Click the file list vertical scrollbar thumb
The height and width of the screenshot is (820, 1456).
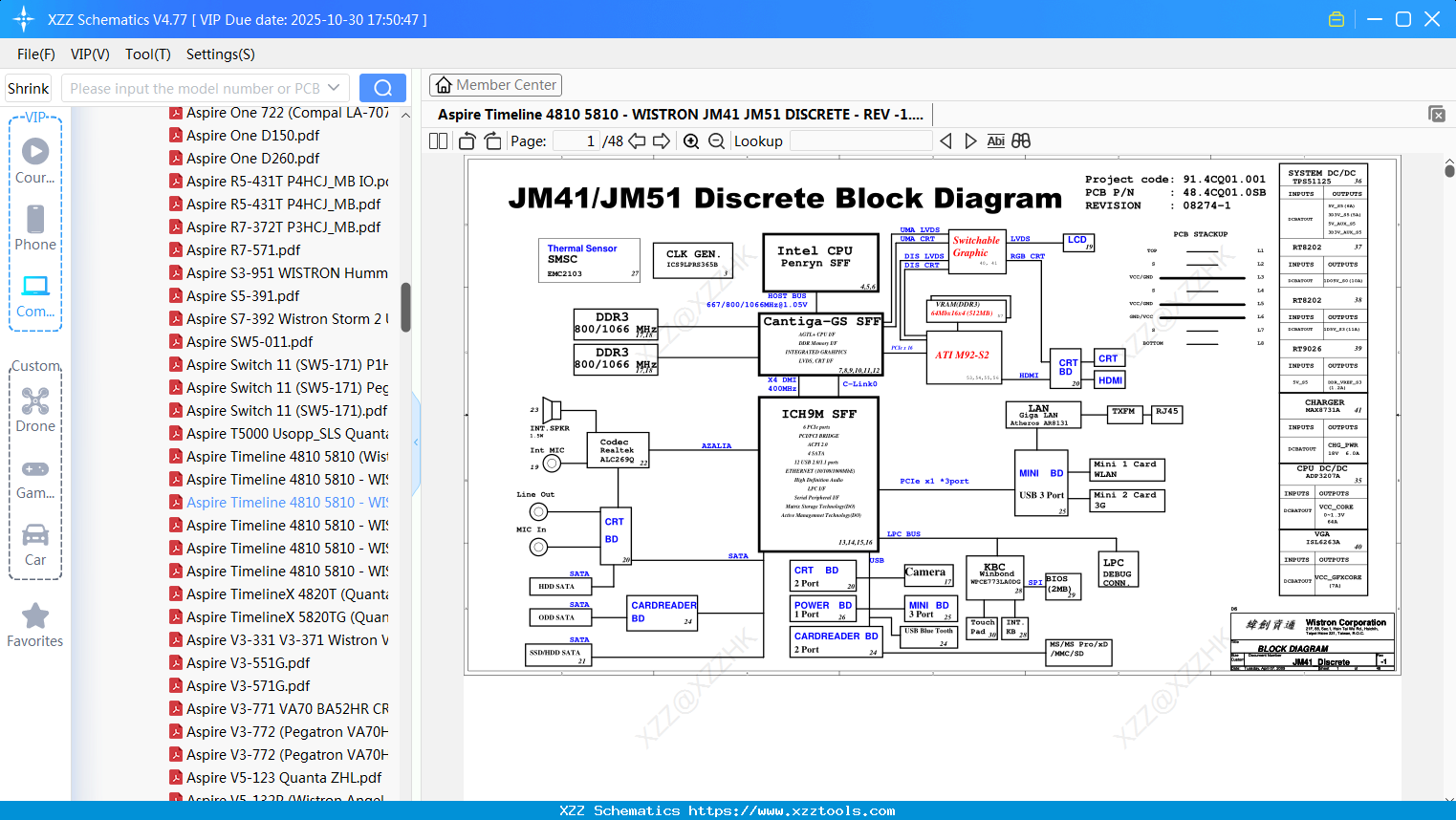click(x=405, y=307)
